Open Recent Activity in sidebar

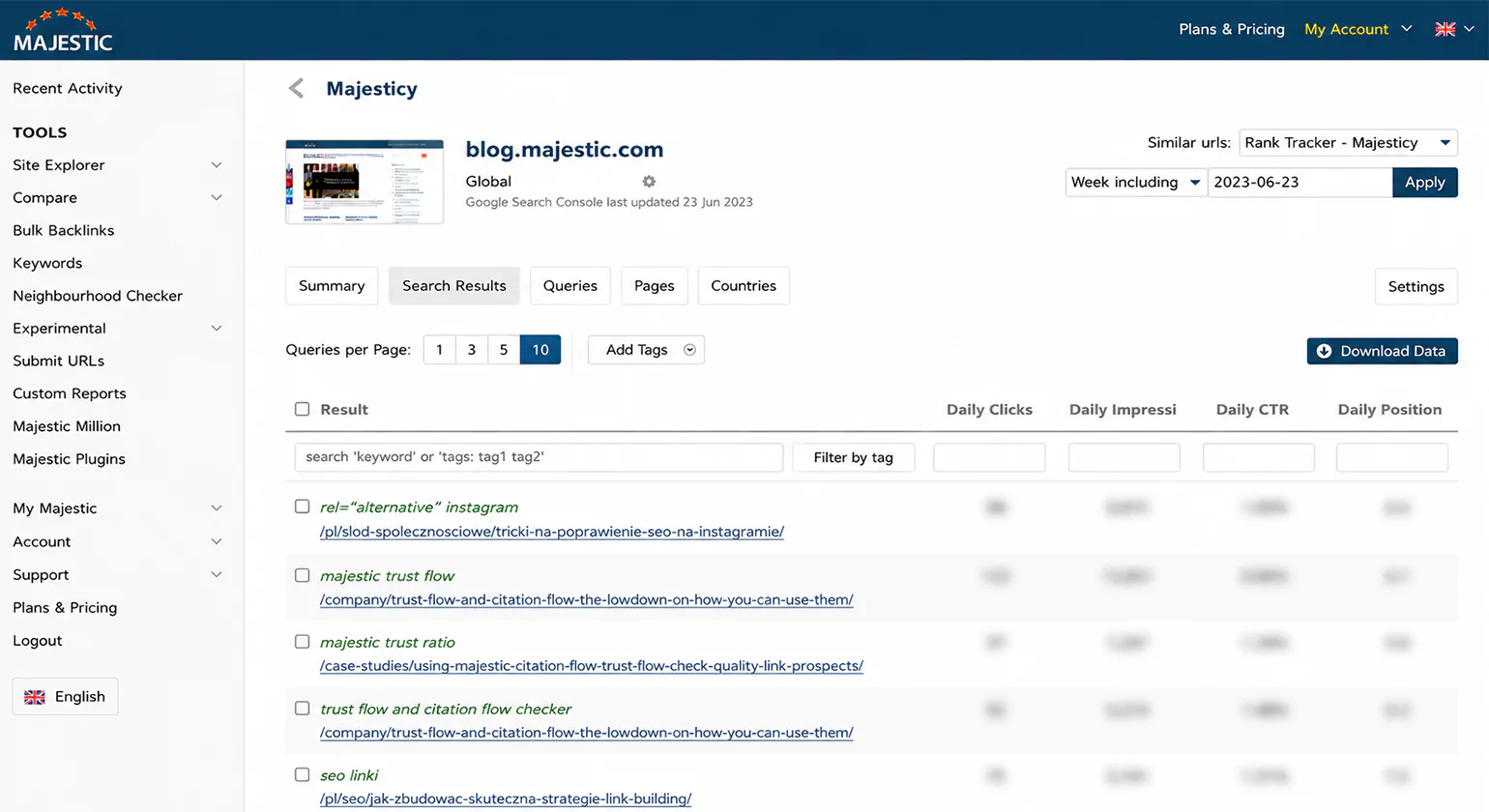(x=68, y=88)
